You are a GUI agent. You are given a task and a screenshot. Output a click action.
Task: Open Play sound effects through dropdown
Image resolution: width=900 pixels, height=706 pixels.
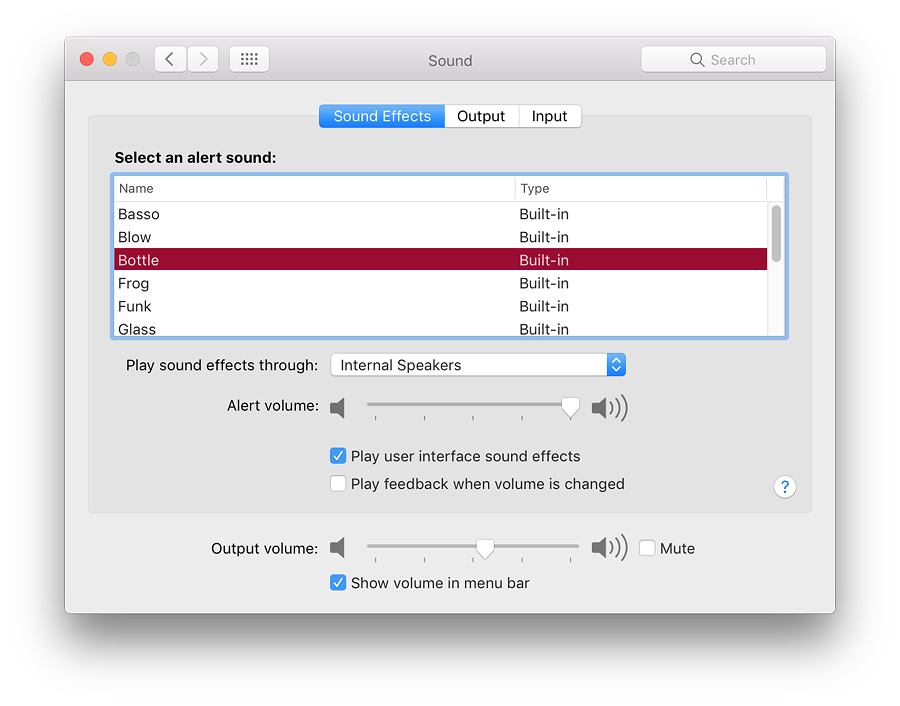[478, 365]
